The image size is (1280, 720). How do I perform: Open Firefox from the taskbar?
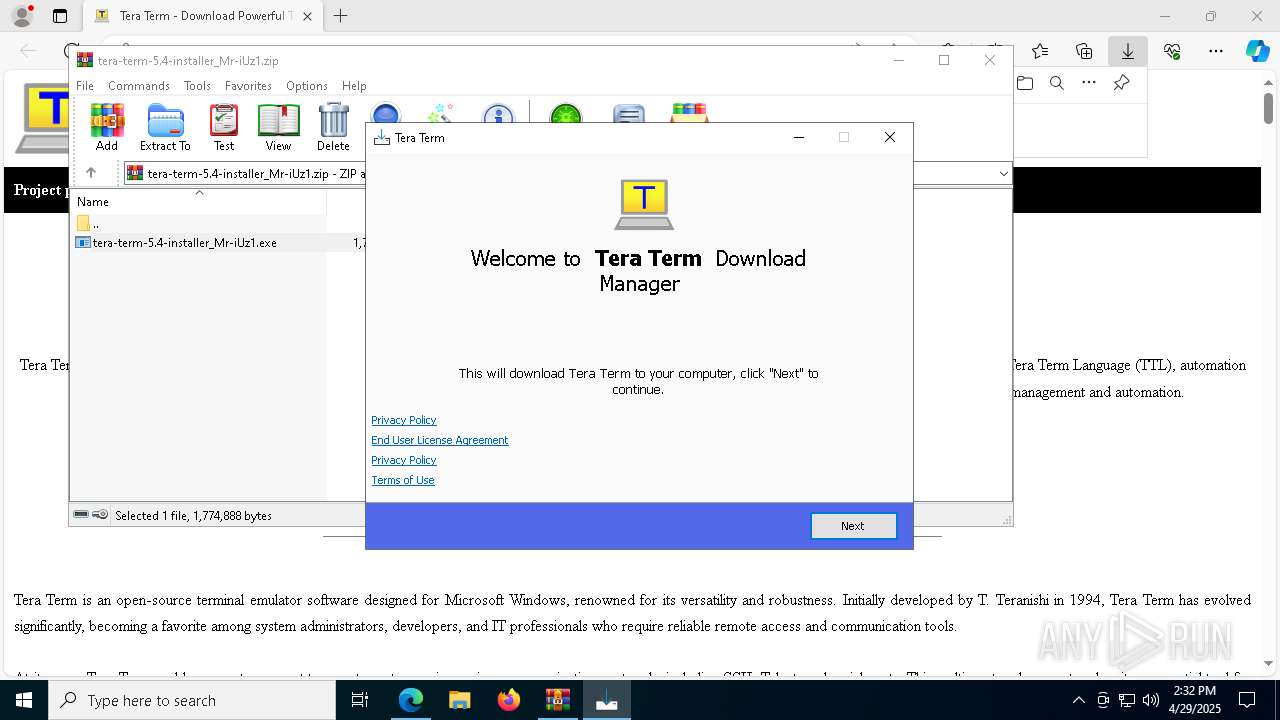pyautogui.click(x=508, y=700)
